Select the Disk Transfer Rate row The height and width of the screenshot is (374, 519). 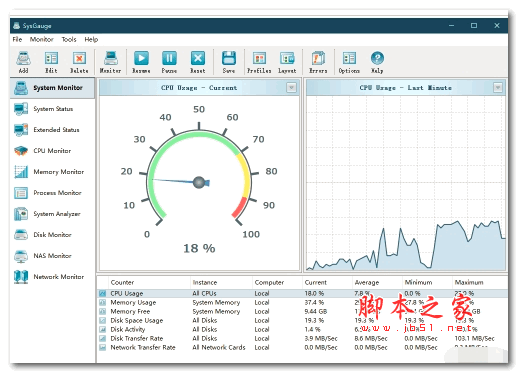pos(303,338)
